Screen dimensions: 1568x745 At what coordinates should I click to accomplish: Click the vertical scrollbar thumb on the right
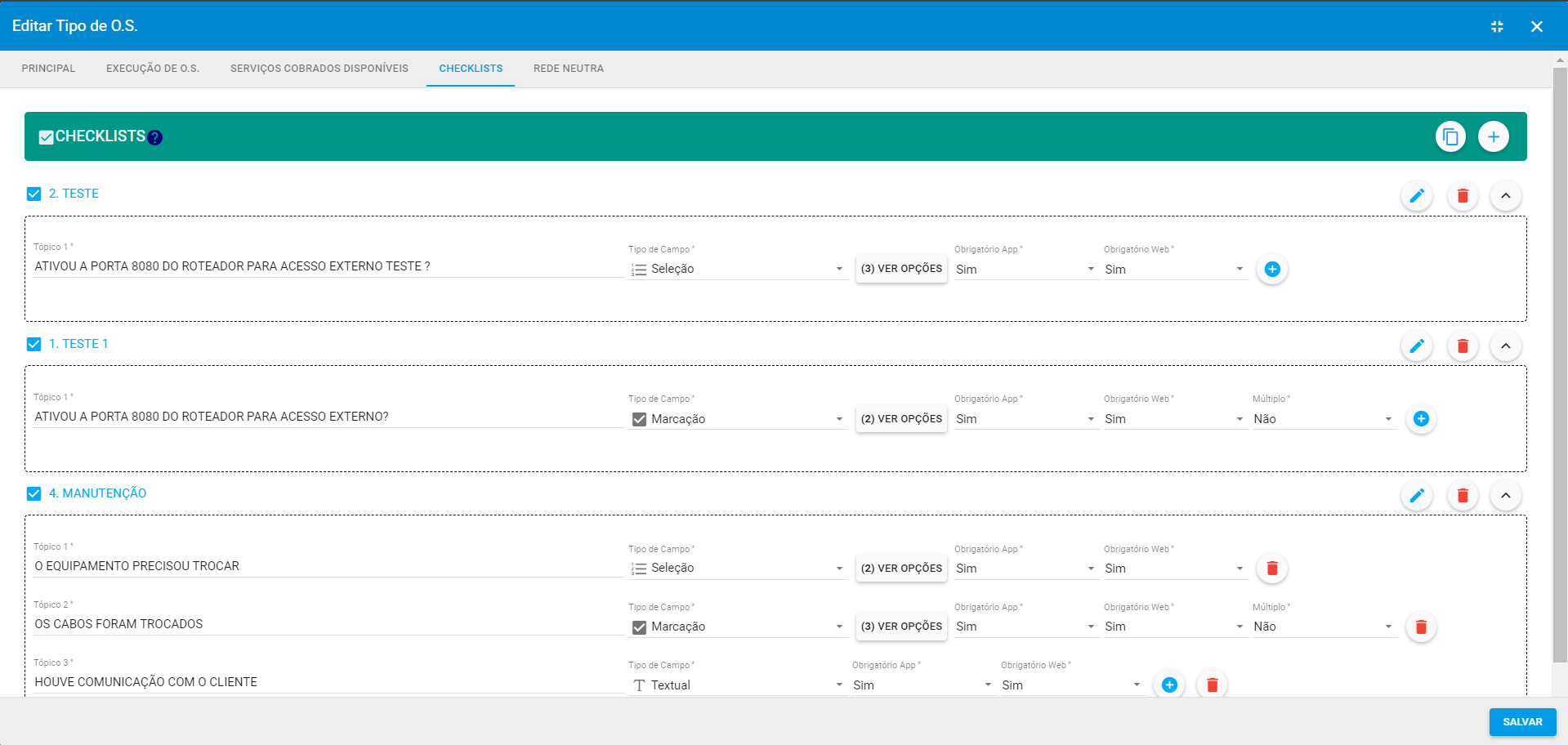click(x=1560, y=364)
